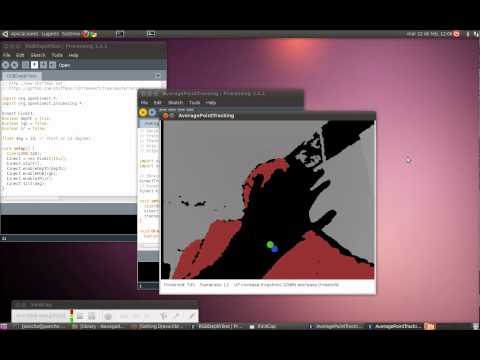Click Run button in RGBDepthTest Processing window
The image size is (480, 360).
6,65
